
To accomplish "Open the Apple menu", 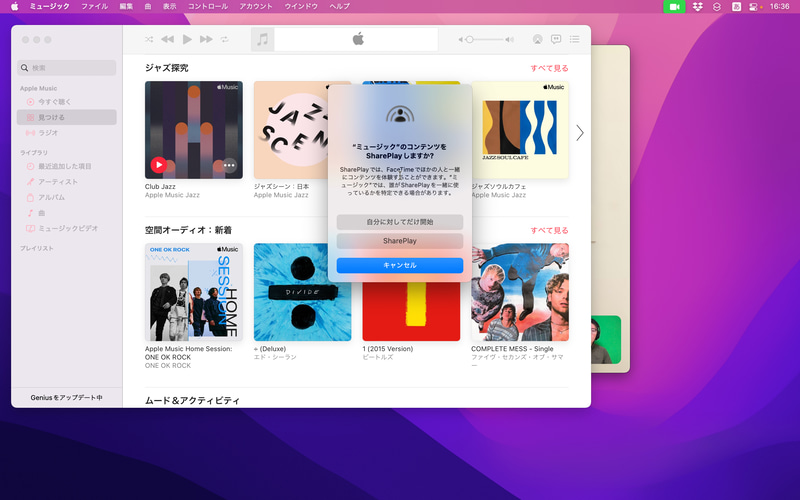I will tap(15, 6).
